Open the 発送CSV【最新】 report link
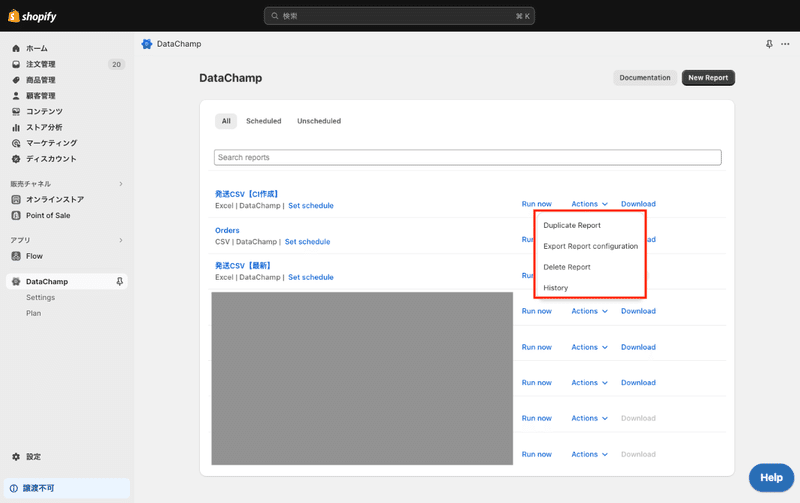 (x=243, y=266)
